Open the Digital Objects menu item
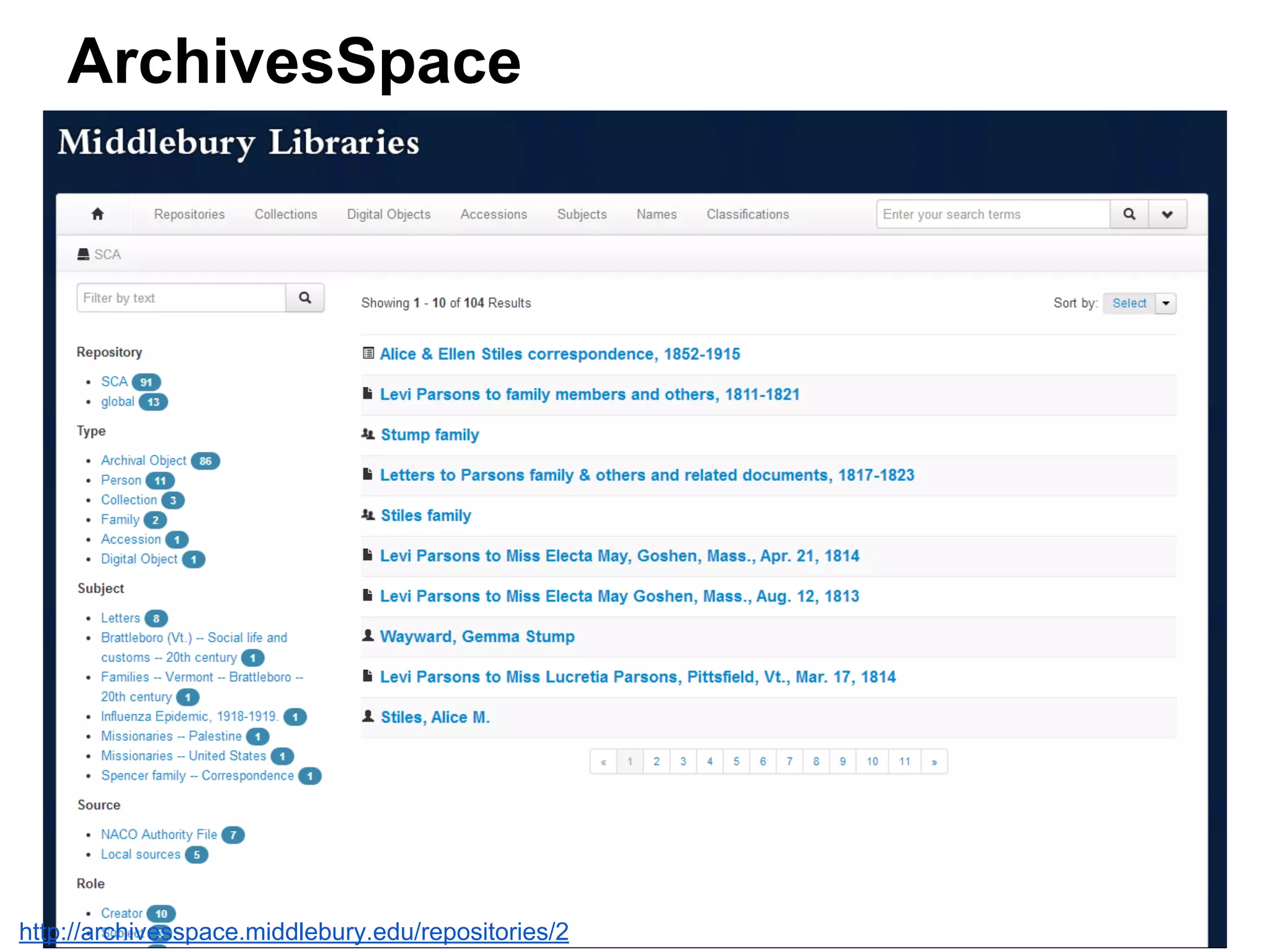This screenshot has height=952, width=1270. click(389, 214)
